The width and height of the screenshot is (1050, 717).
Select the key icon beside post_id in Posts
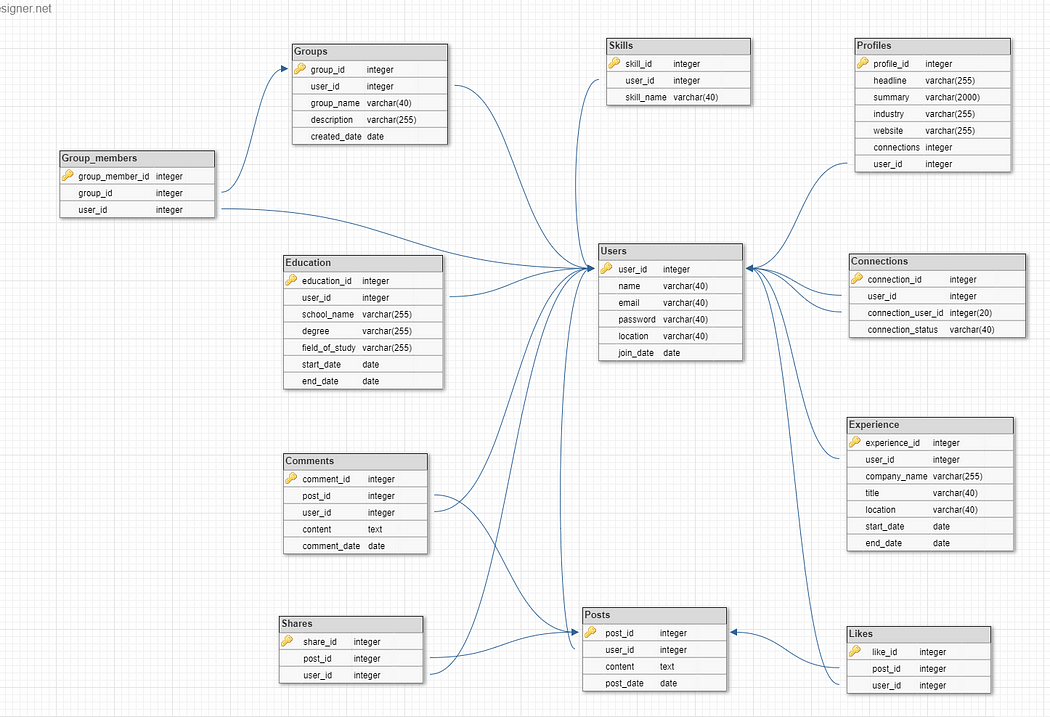coord(591,633)
